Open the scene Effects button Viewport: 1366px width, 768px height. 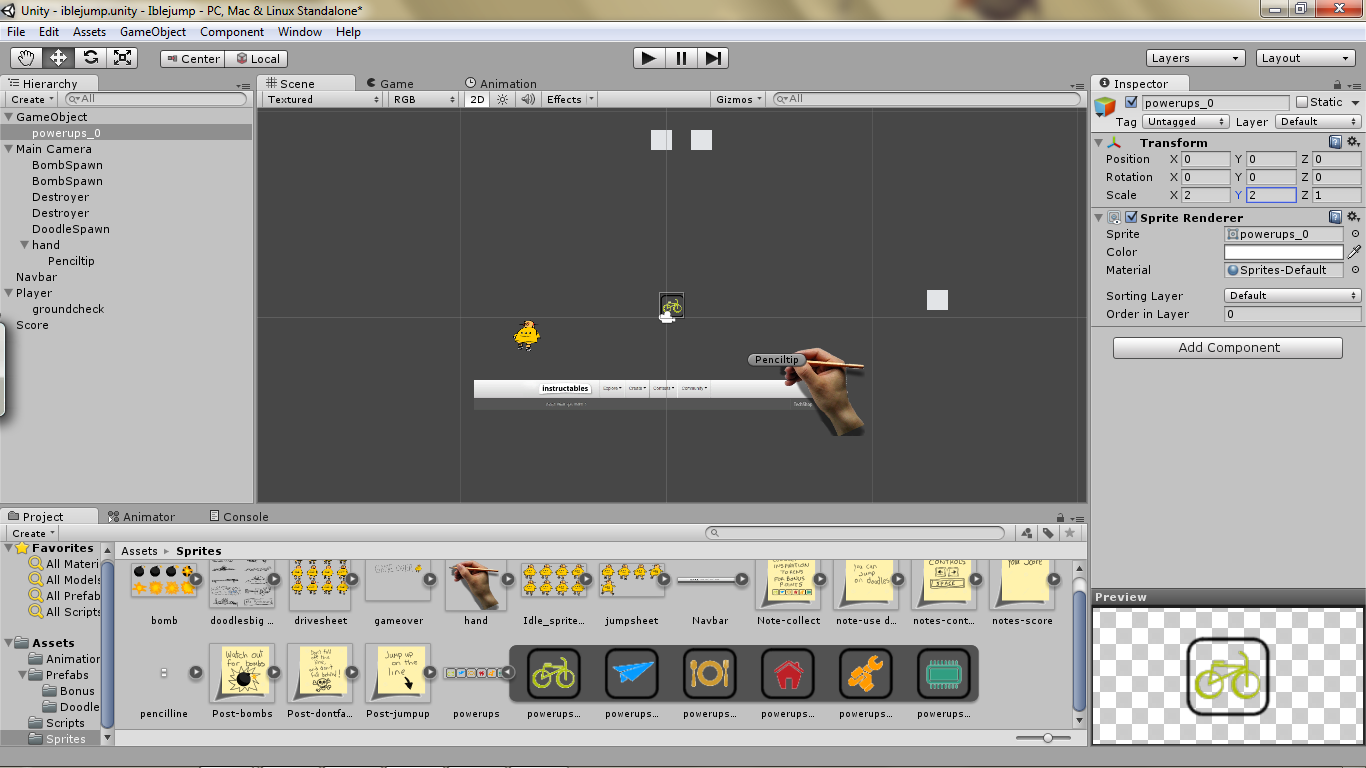coord(569,99)
